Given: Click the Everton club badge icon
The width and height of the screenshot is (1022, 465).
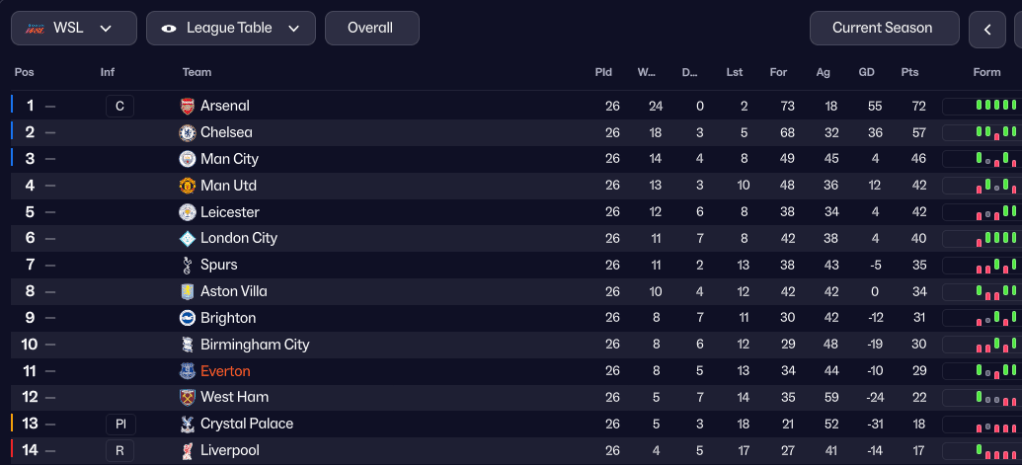Looking at the screenshot, I should (x=187, y=371).
